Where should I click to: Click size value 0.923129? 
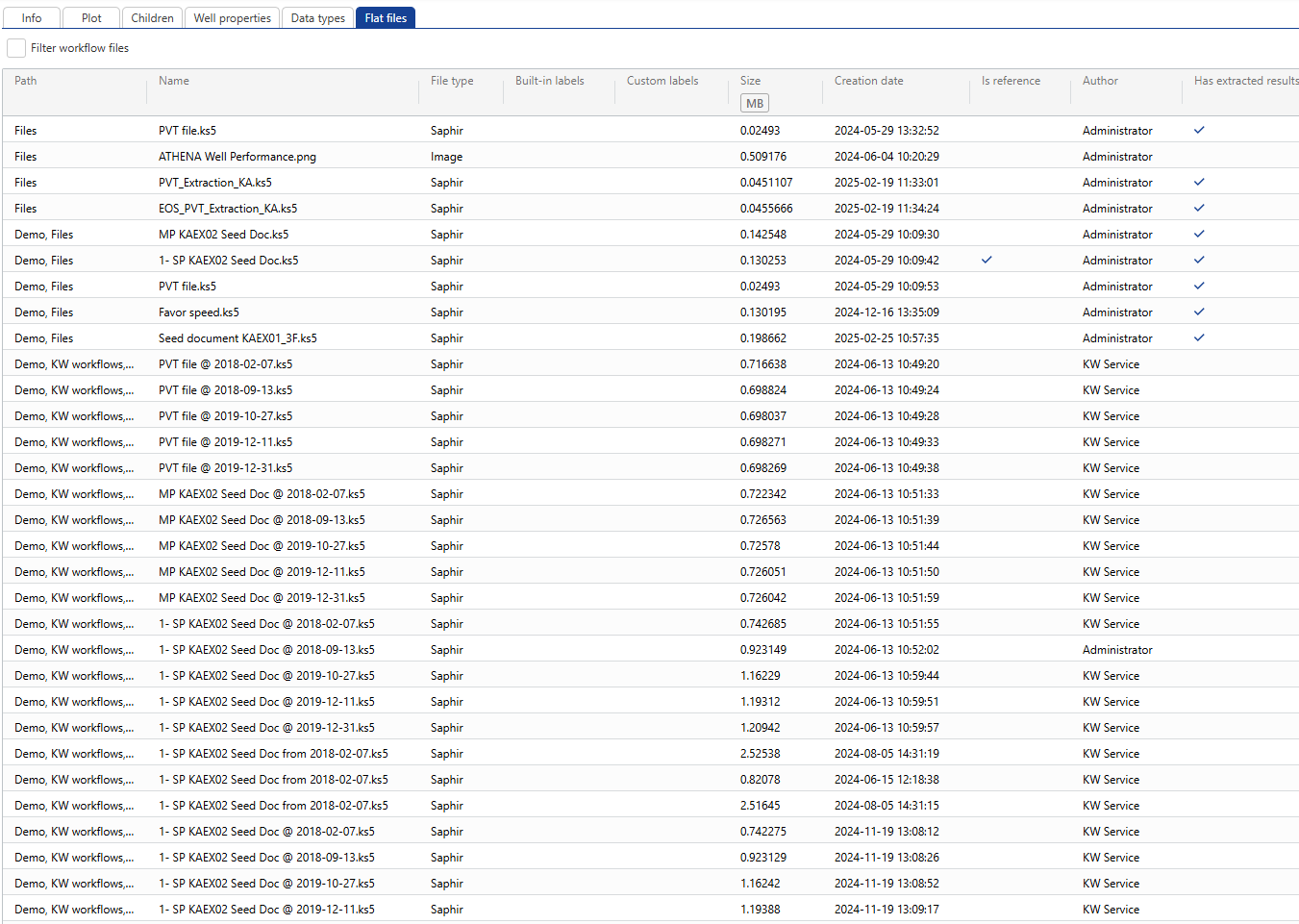763,858
